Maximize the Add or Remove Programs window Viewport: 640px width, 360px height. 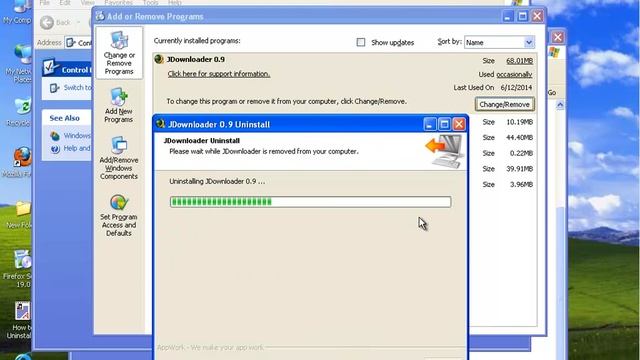click(522, 16)
